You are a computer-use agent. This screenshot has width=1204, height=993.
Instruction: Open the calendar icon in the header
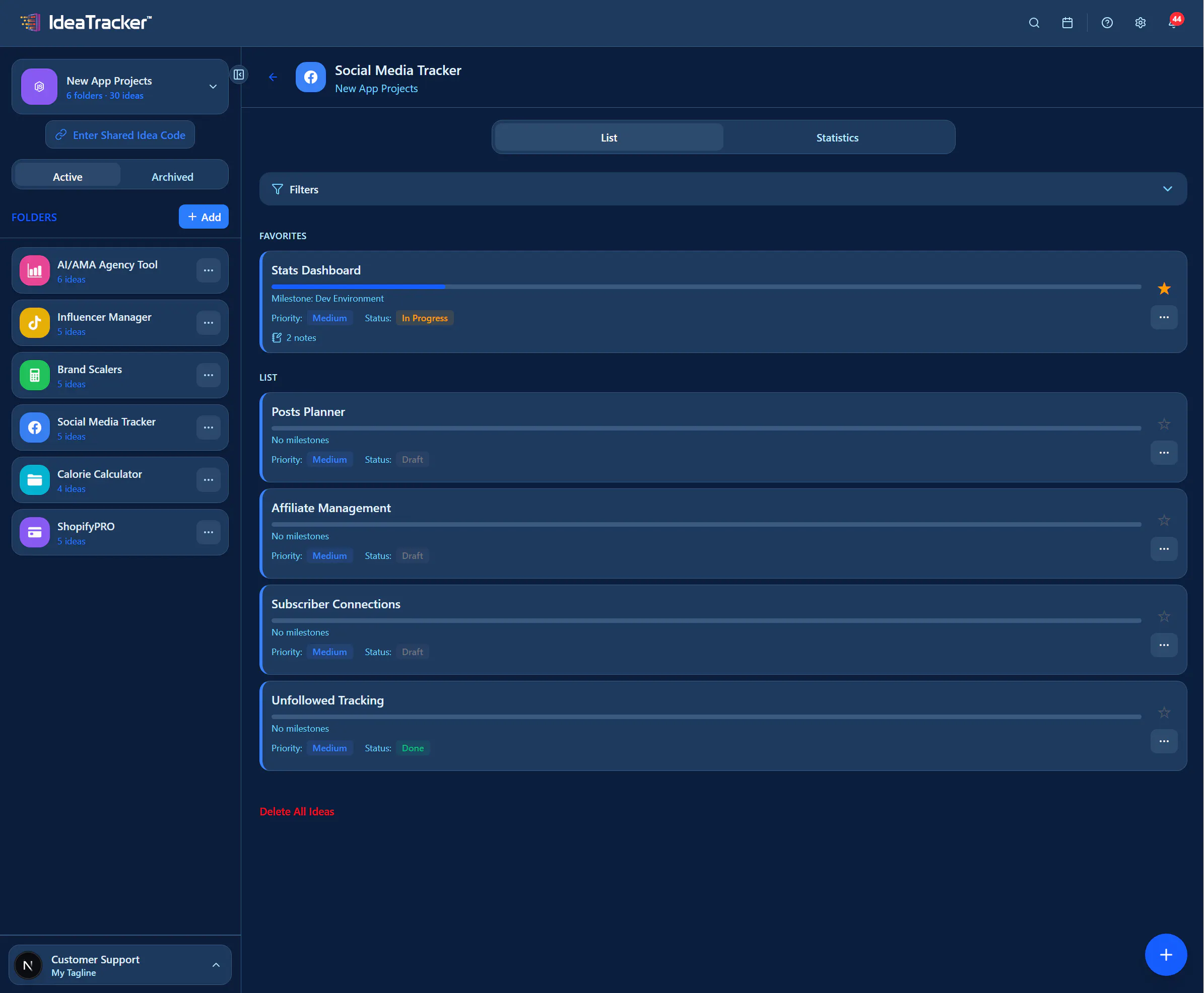pos(1066,23)
